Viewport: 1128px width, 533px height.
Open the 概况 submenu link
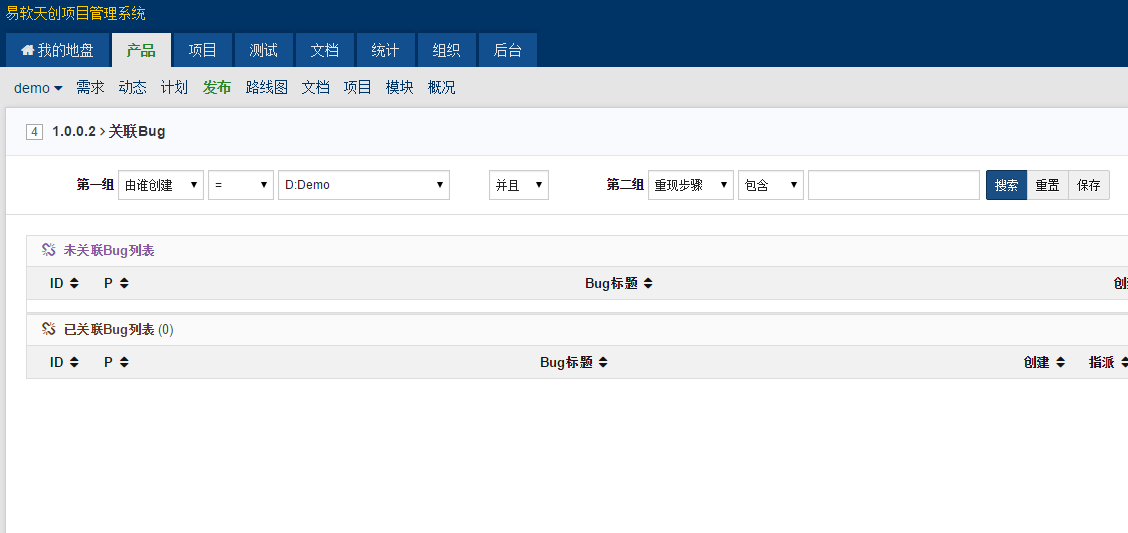coord(442,88)
